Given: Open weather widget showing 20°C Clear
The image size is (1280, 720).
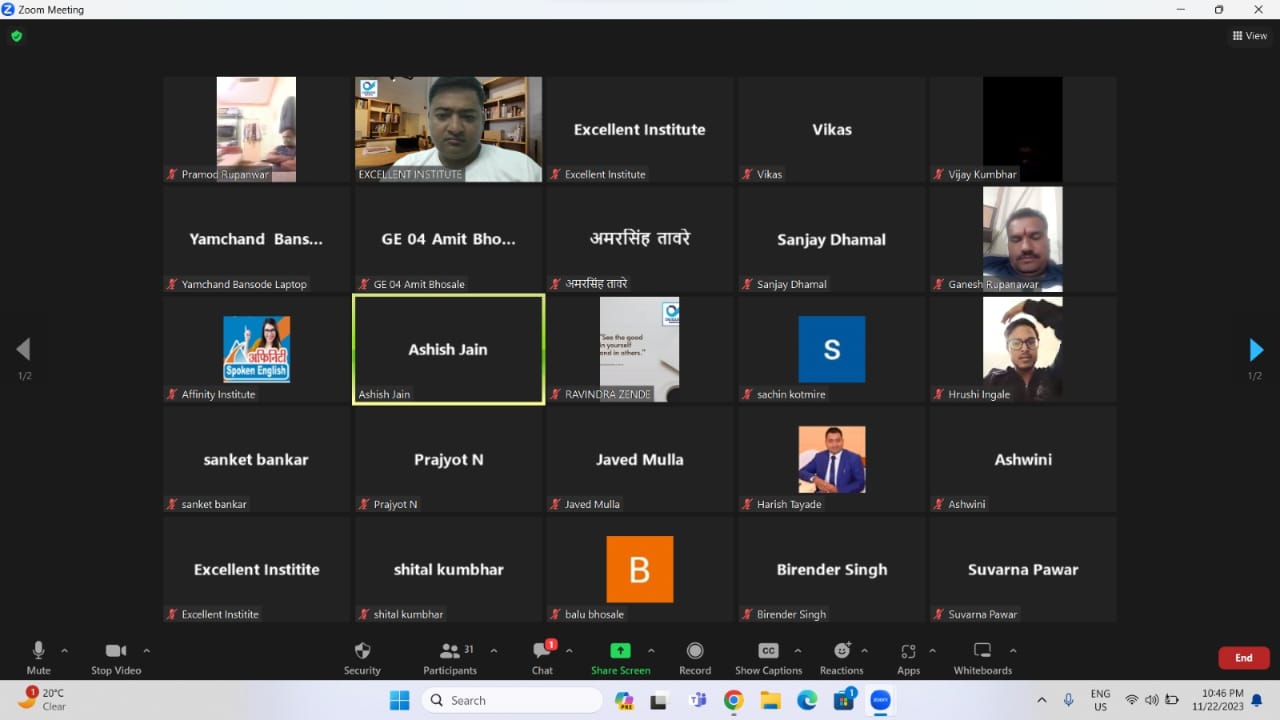Looking at the screenshot, I should 42,699.
